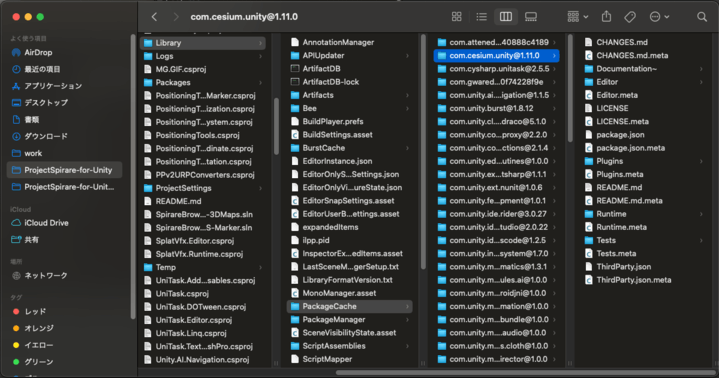Switch to icon grid view
Image resolution: width=719 pixels, height=378 pixels.
point(457,17)
